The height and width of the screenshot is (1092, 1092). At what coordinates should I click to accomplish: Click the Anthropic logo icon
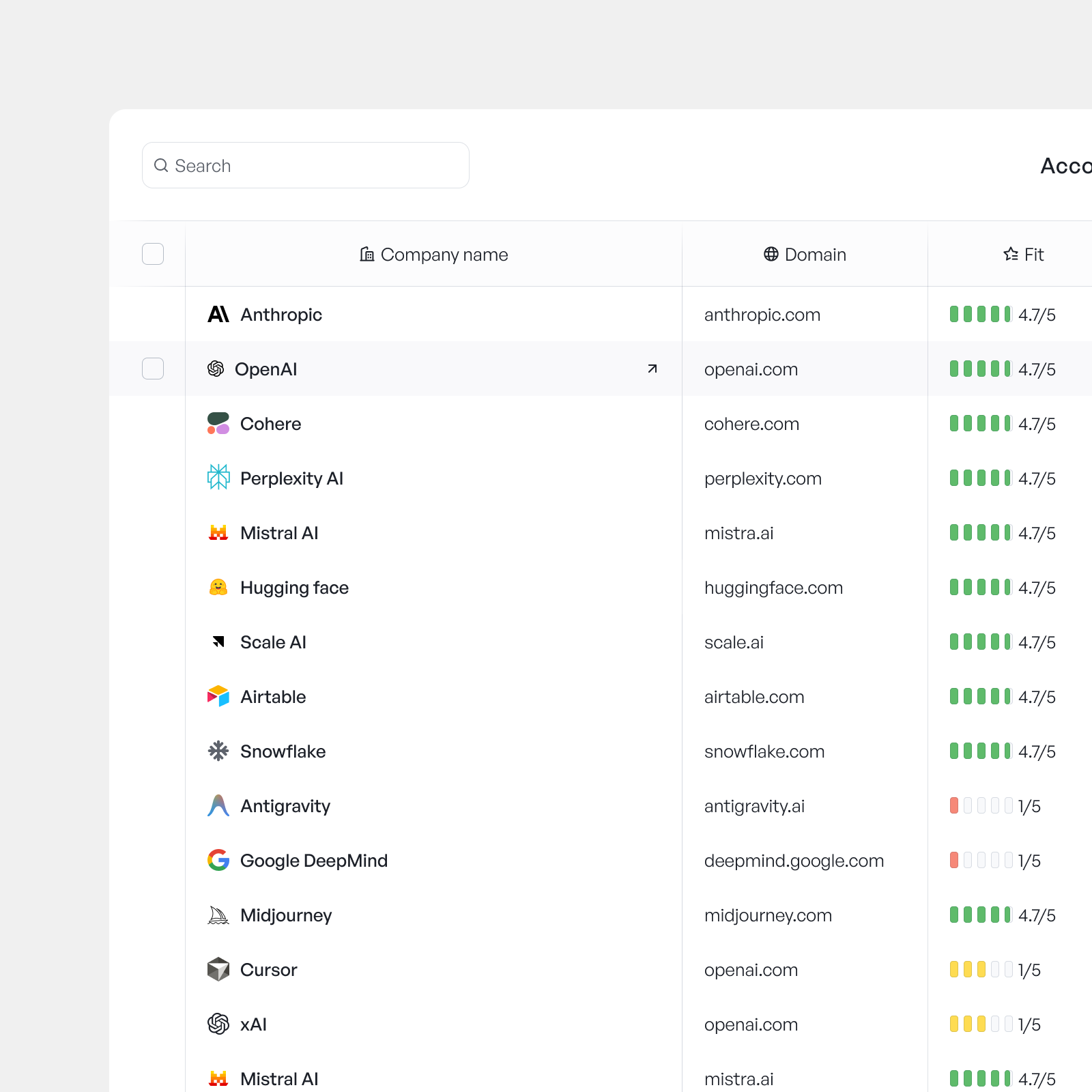click(x=218, y=314)
